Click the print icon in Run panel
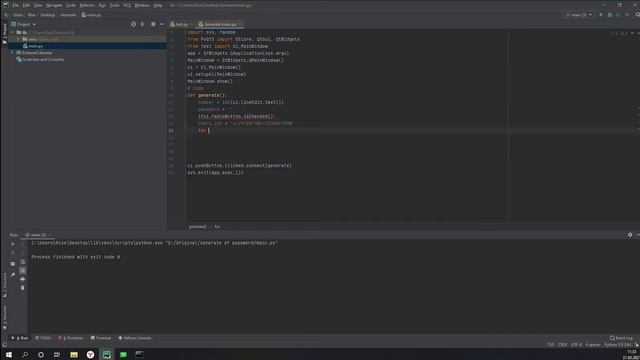 click(x=22, y=279)
